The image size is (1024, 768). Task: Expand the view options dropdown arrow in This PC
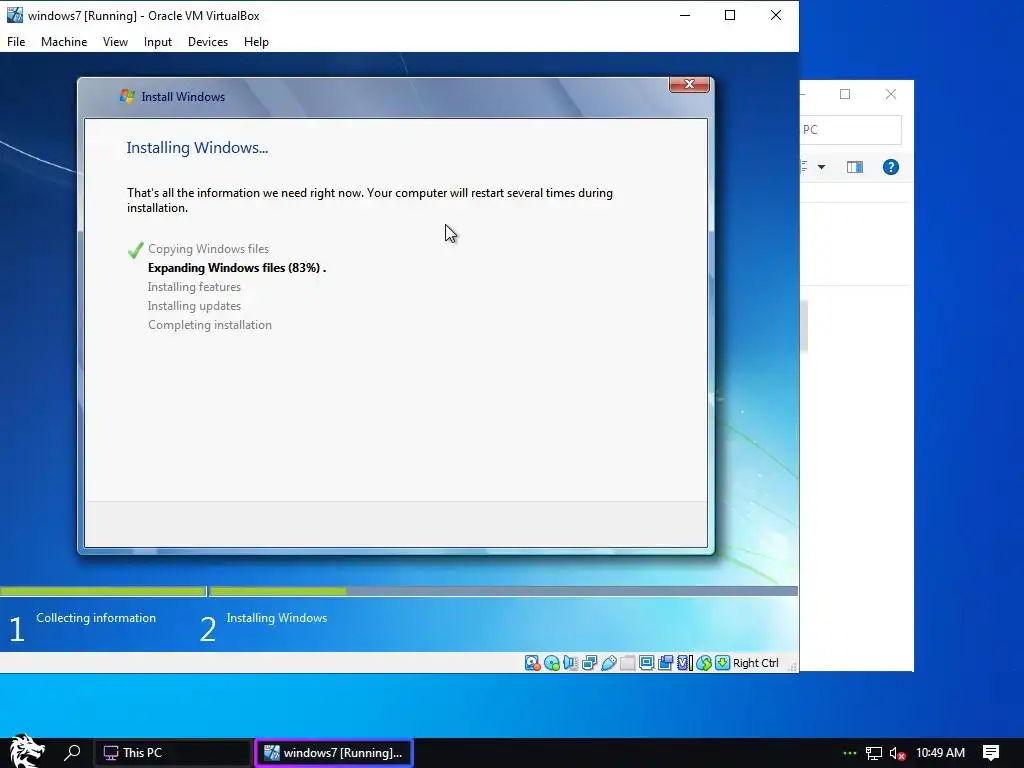[x=822, y=167]
